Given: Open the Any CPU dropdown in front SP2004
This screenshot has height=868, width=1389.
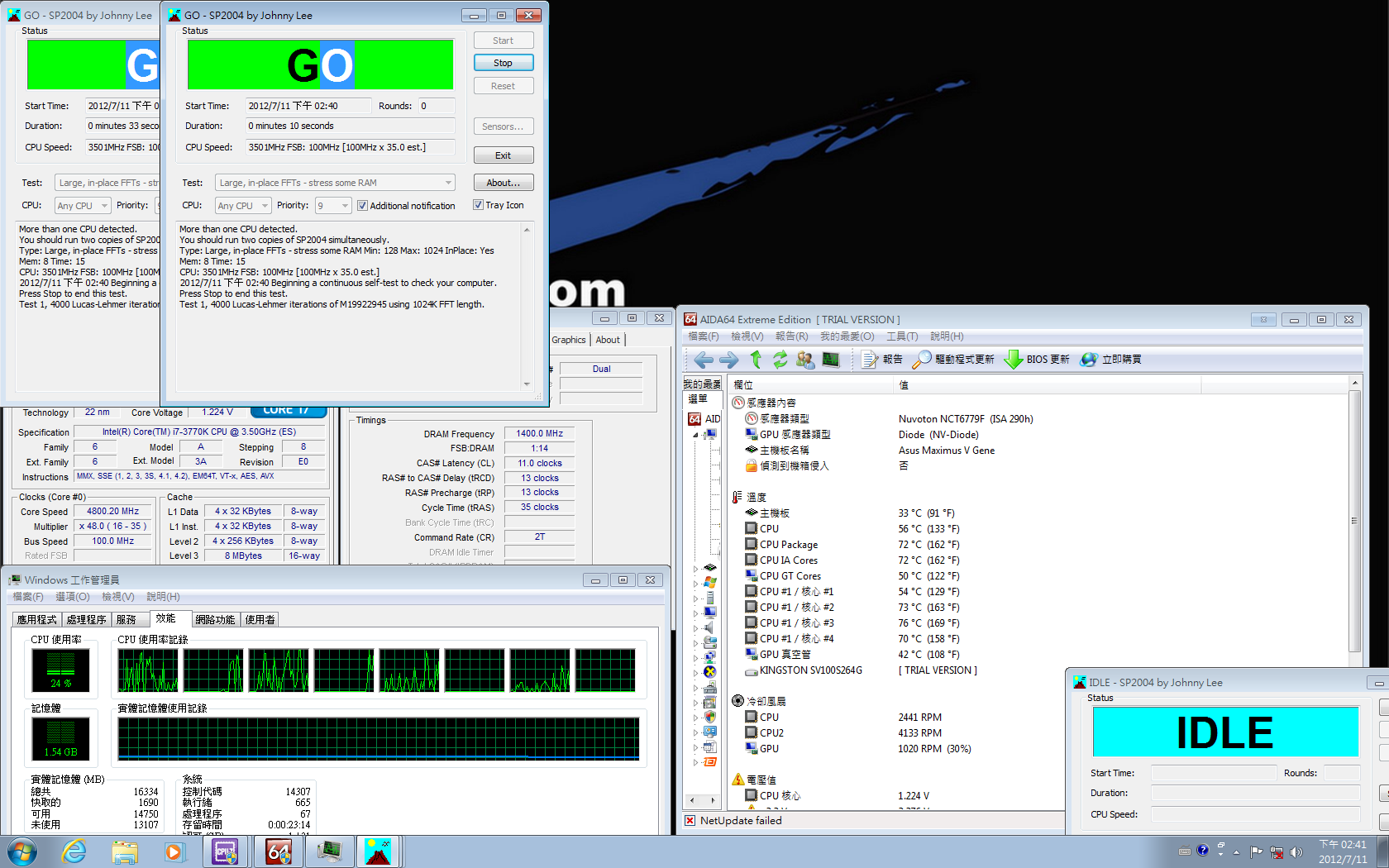Looking at the screenshot, I should [x=243, y=206].
